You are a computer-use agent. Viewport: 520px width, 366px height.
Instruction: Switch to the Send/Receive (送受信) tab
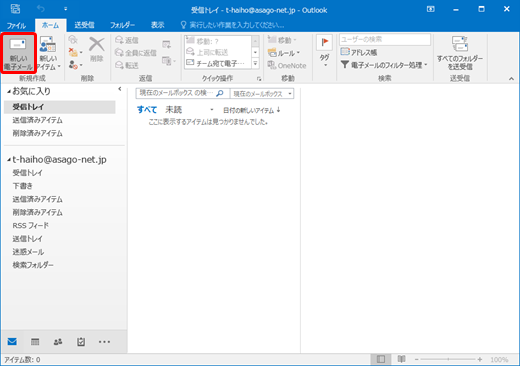pyautogui.click(x=84, y=25)
